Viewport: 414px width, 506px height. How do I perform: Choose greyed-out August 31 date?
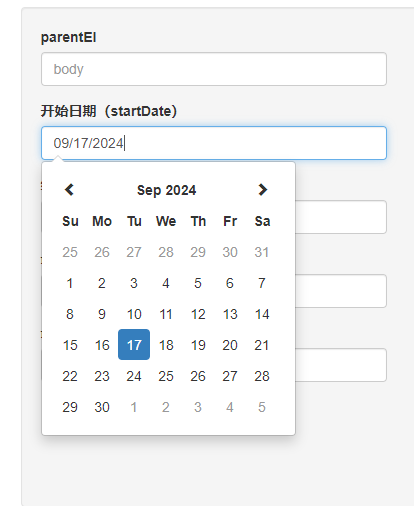pyautogui.click(x=262, y=252)
